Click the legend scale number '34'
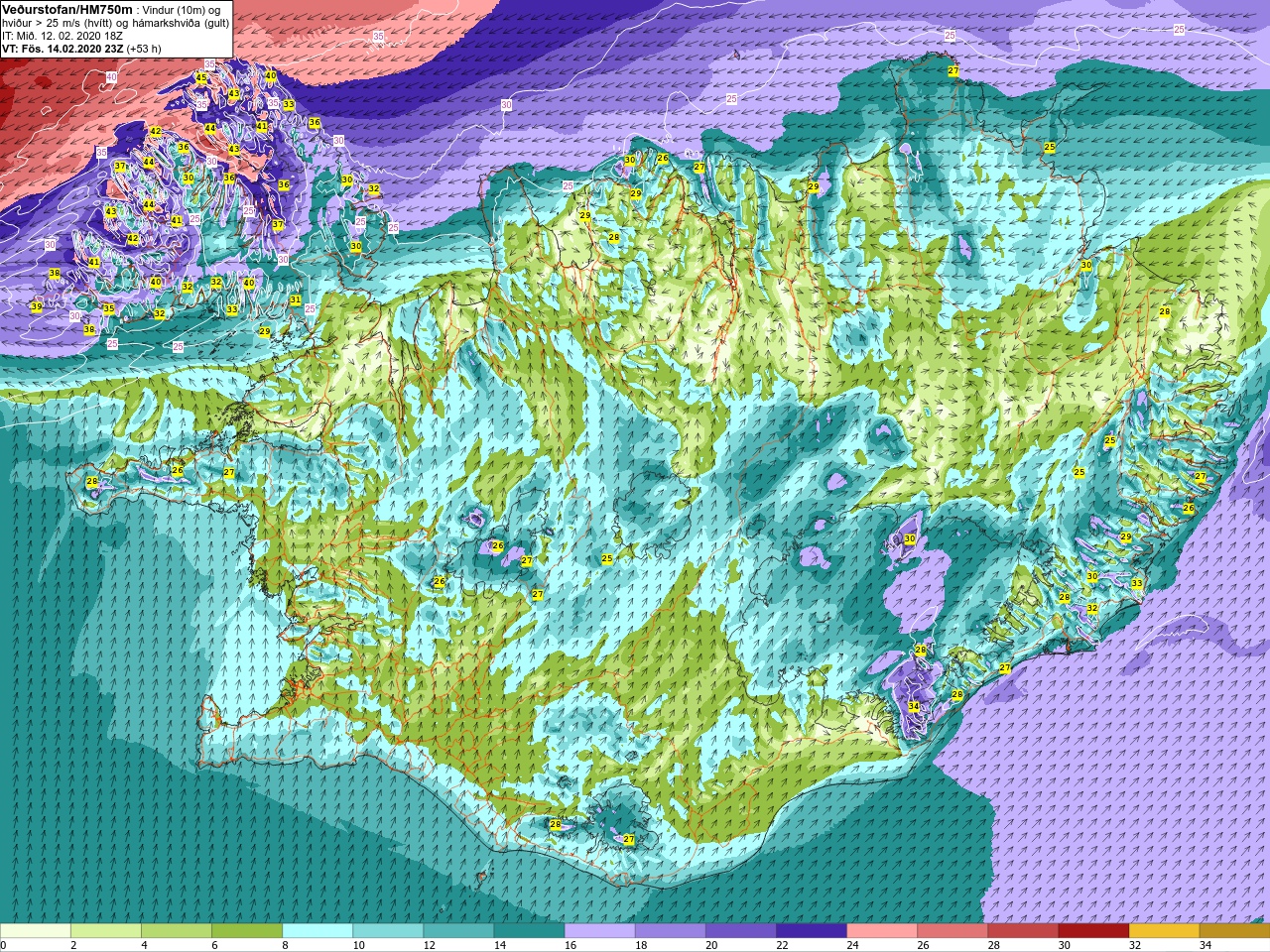This screenshot has height=952, width=1270. (x=1205, y=945)
